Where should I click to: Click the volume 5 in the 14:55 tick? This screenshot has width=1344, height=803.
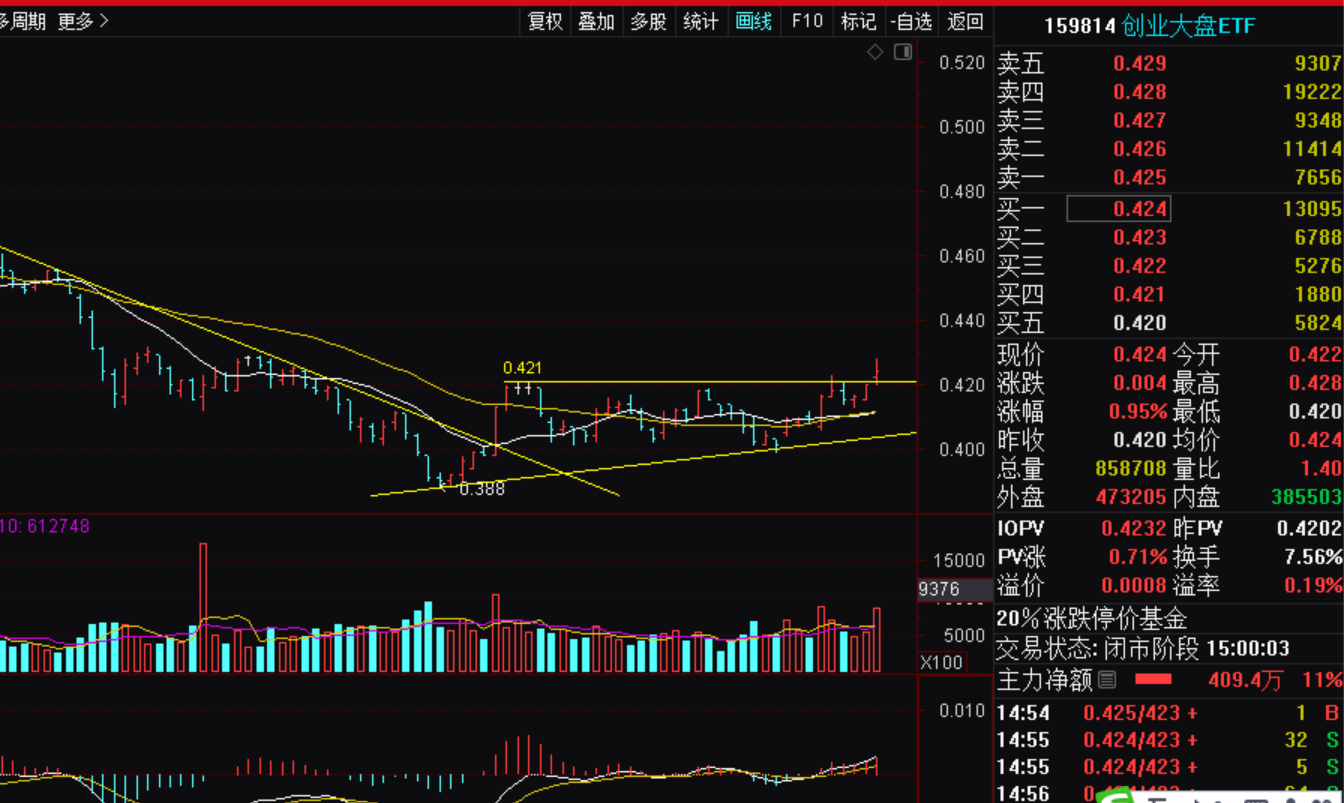(x=1301, y=767)
